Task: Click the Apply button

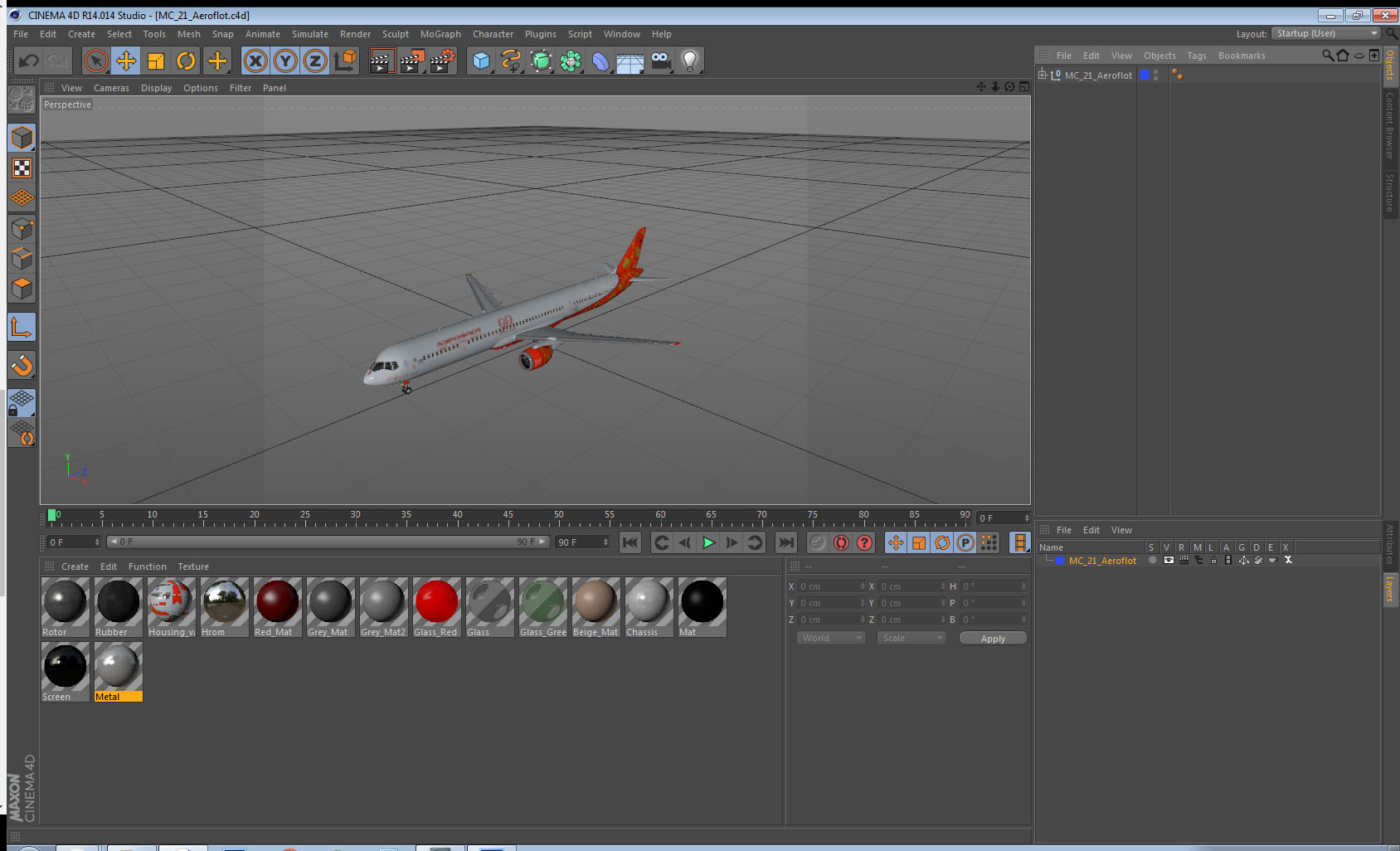Action: 993,638
